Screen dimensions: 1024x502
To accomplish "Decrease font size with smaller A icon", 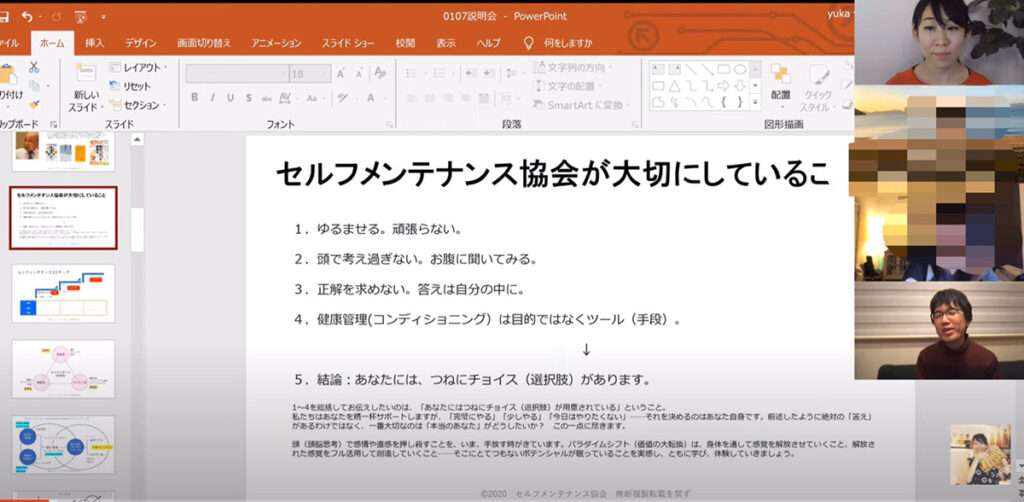I will coord(359,74).
